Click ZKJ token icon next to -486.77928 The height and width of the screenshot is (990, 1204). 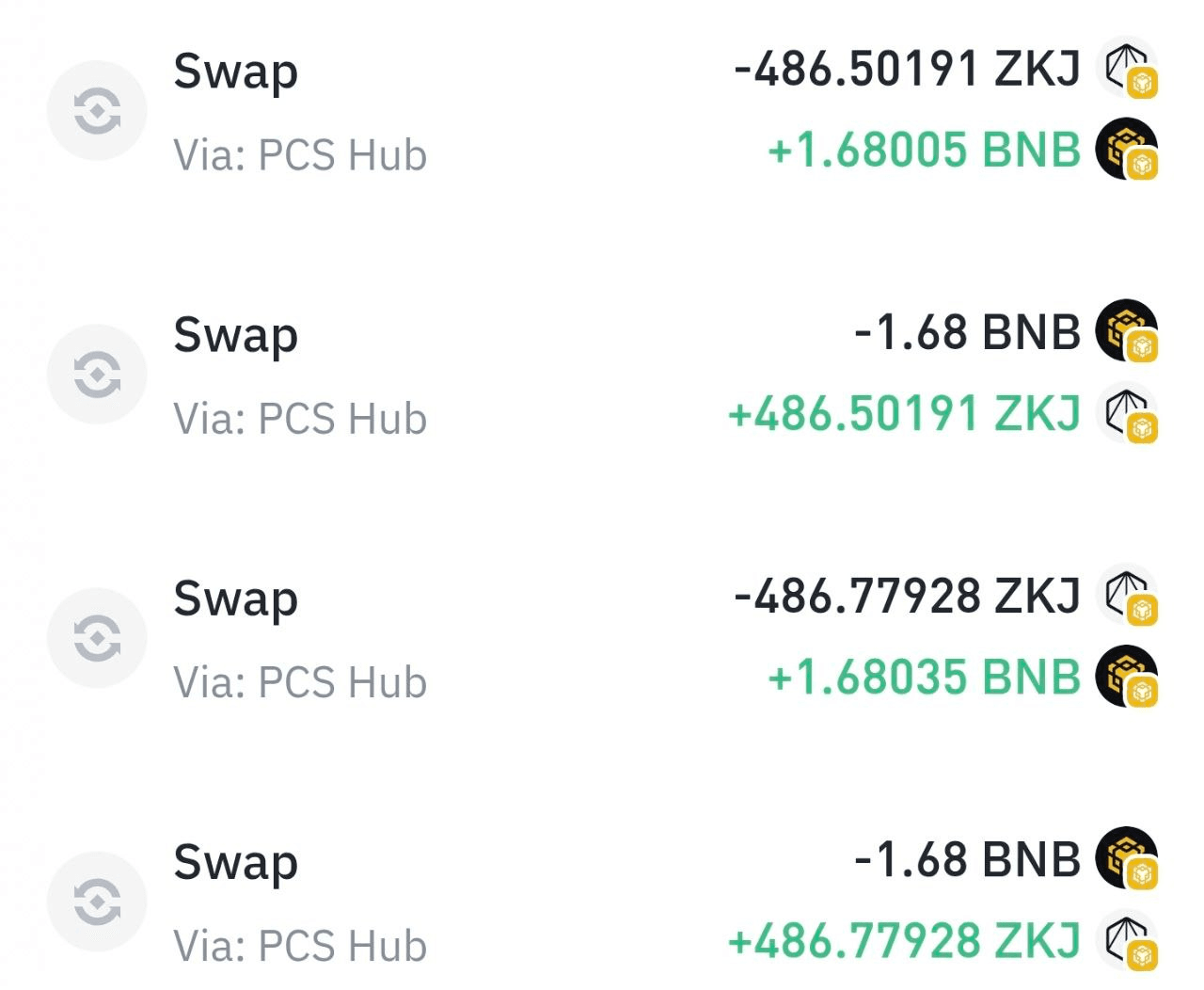(x=1127, y=595)
